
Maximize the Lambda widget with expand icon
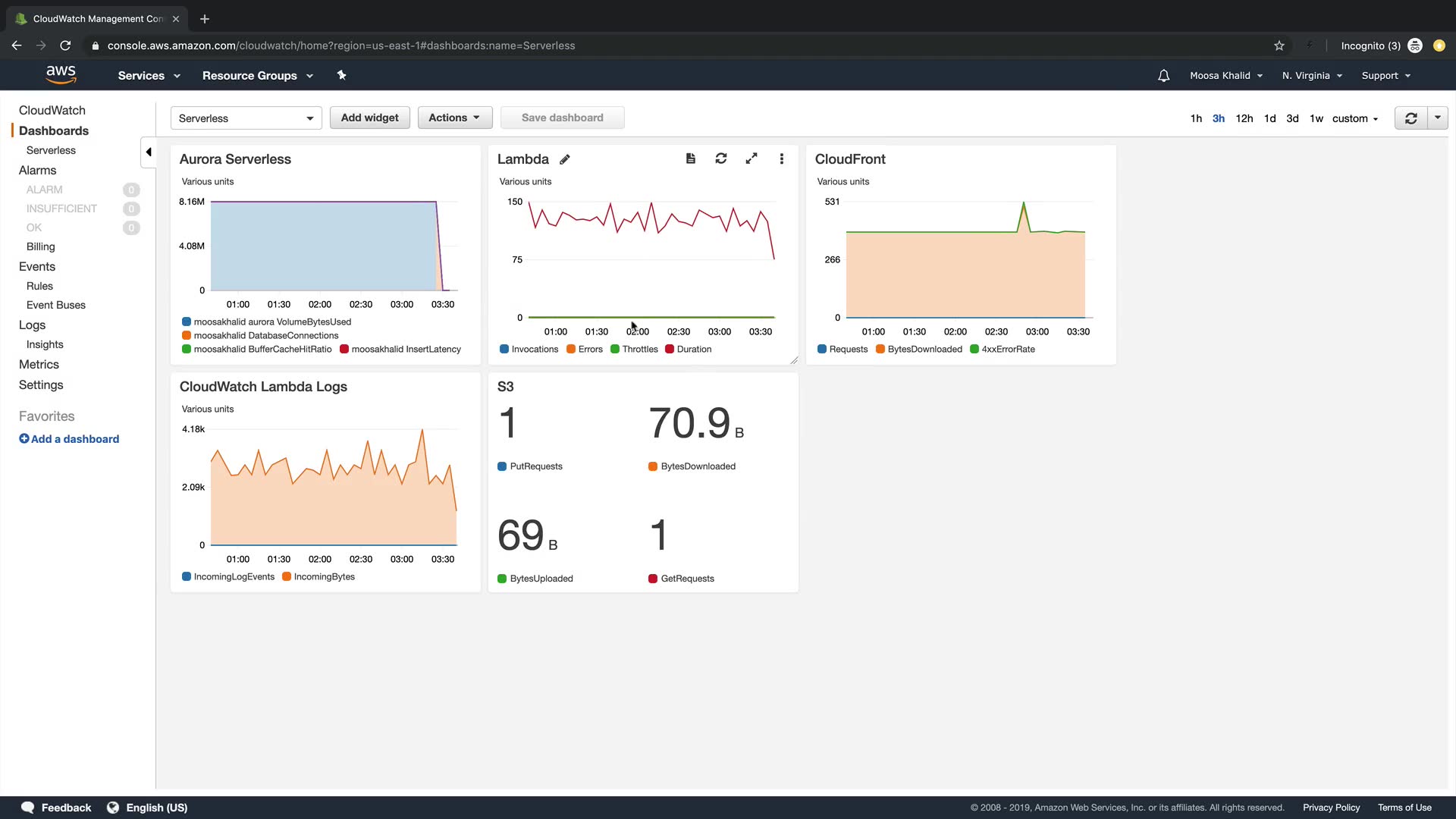752,158
